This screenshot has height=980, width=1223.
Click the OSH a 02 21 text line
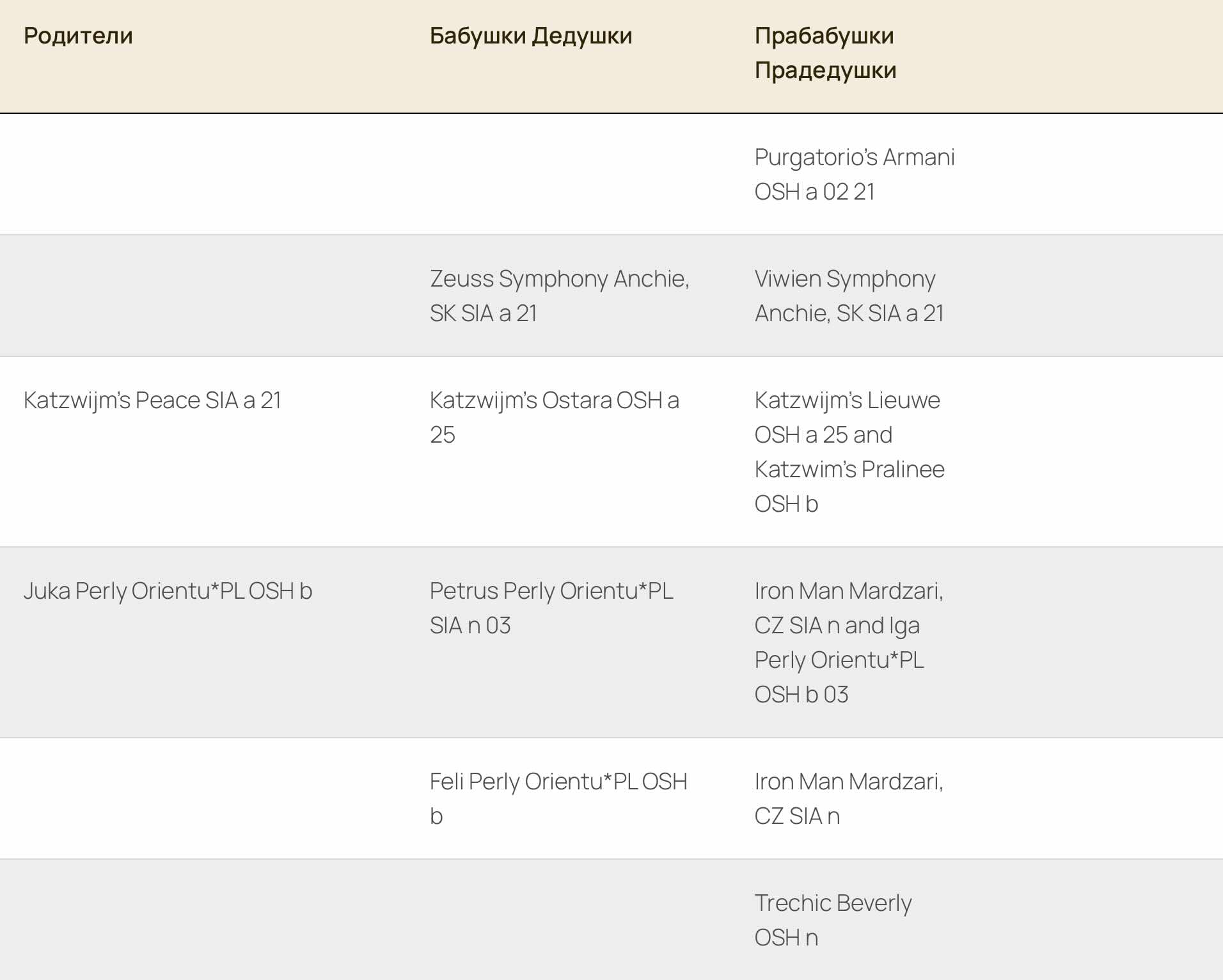tap(814, 192)
